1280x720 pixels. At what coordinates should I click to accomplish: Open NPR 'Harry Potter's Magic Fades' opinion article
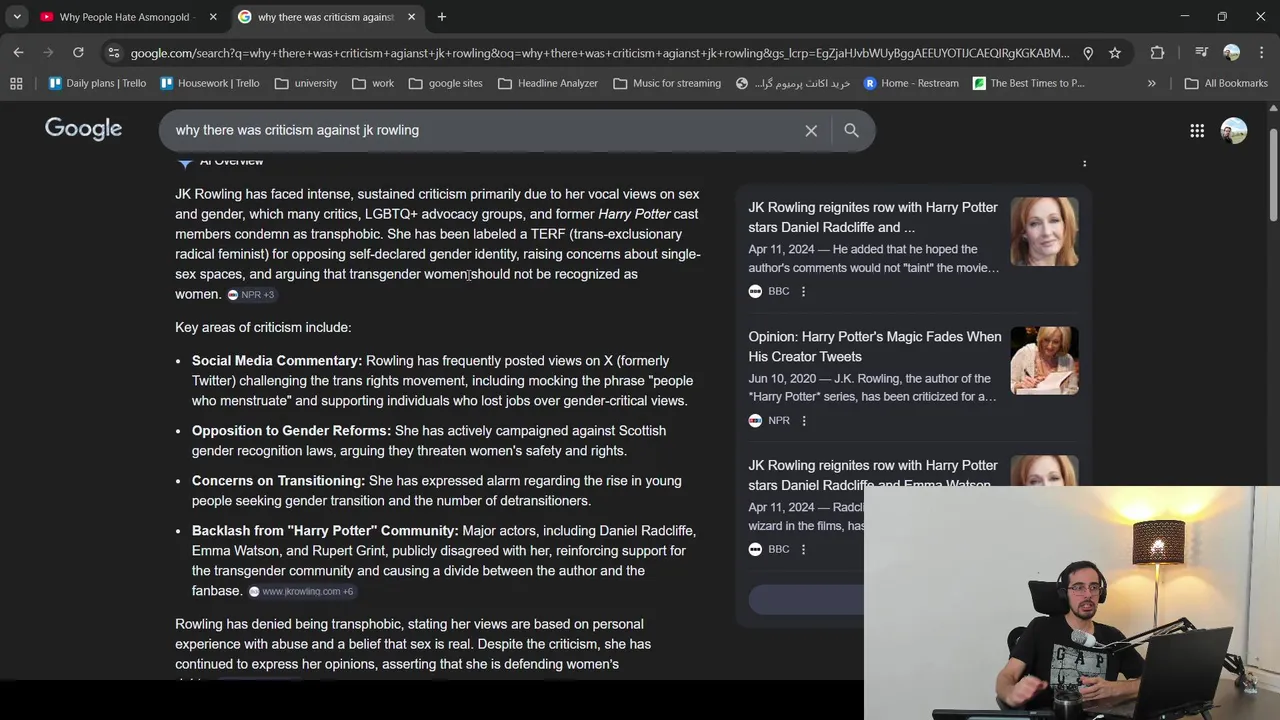coord(875,346)
